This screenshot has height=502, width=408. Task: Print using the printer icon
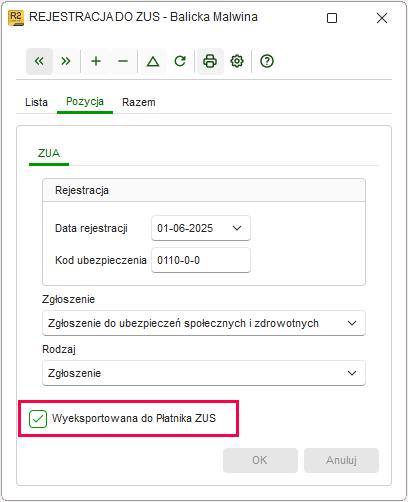pos(210,61)
